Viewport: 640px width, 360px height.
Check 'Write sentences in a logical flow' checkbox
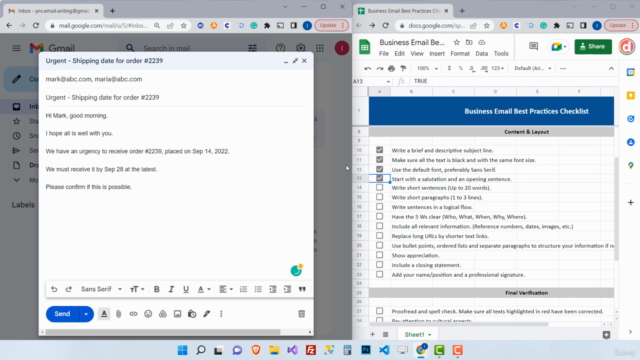coord(380,207)
